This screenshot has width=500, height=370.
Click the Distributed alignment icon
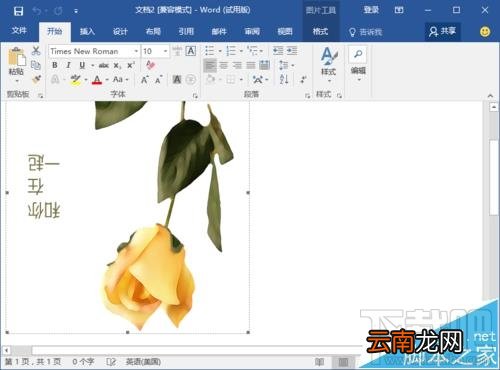264,66
